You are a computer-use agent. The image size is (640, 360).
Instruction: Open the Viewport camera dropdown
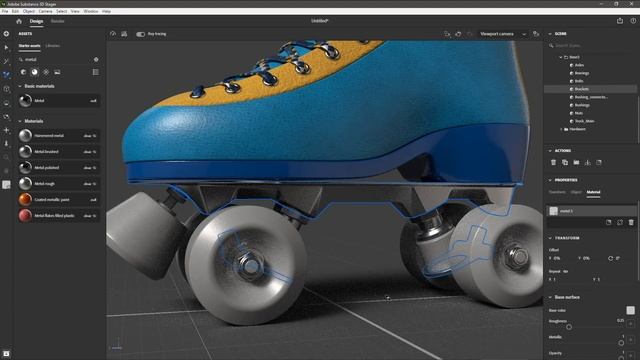tap(503, 34)
